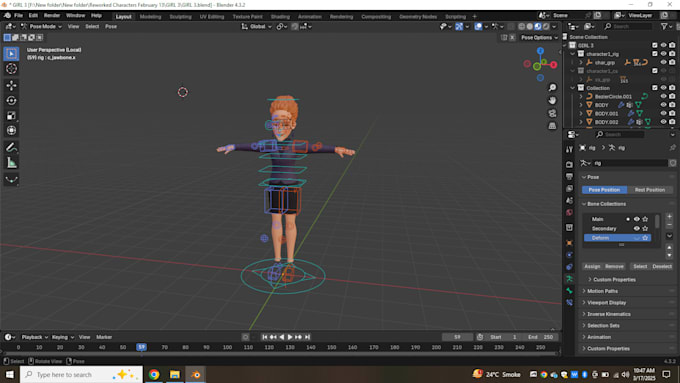Add a bone collection with plus button
Viewport: 680px width, 383px height.
(x=669, y=216)
